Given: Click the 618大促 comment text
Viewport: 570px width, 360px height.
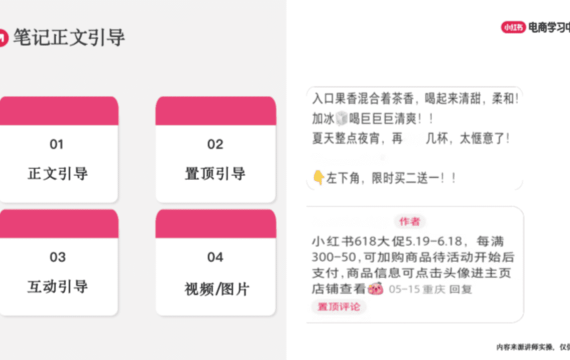Looking at the screenshot, I should click(413, 265).
